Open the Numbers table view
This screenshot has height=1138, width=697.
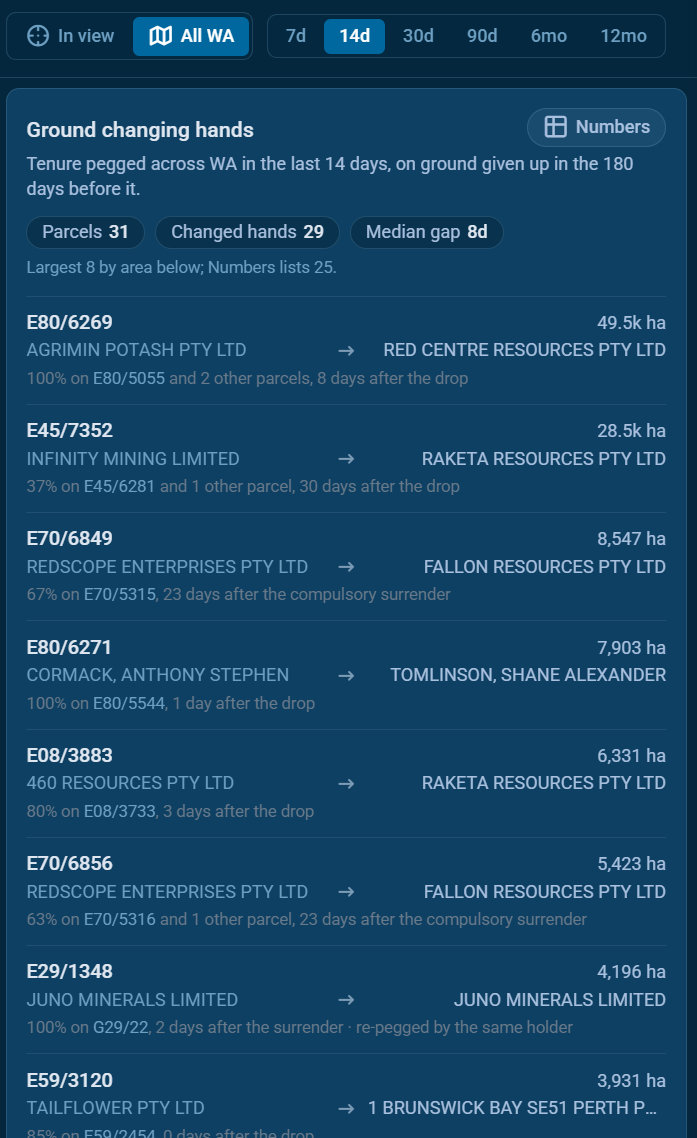click(596, 127)
